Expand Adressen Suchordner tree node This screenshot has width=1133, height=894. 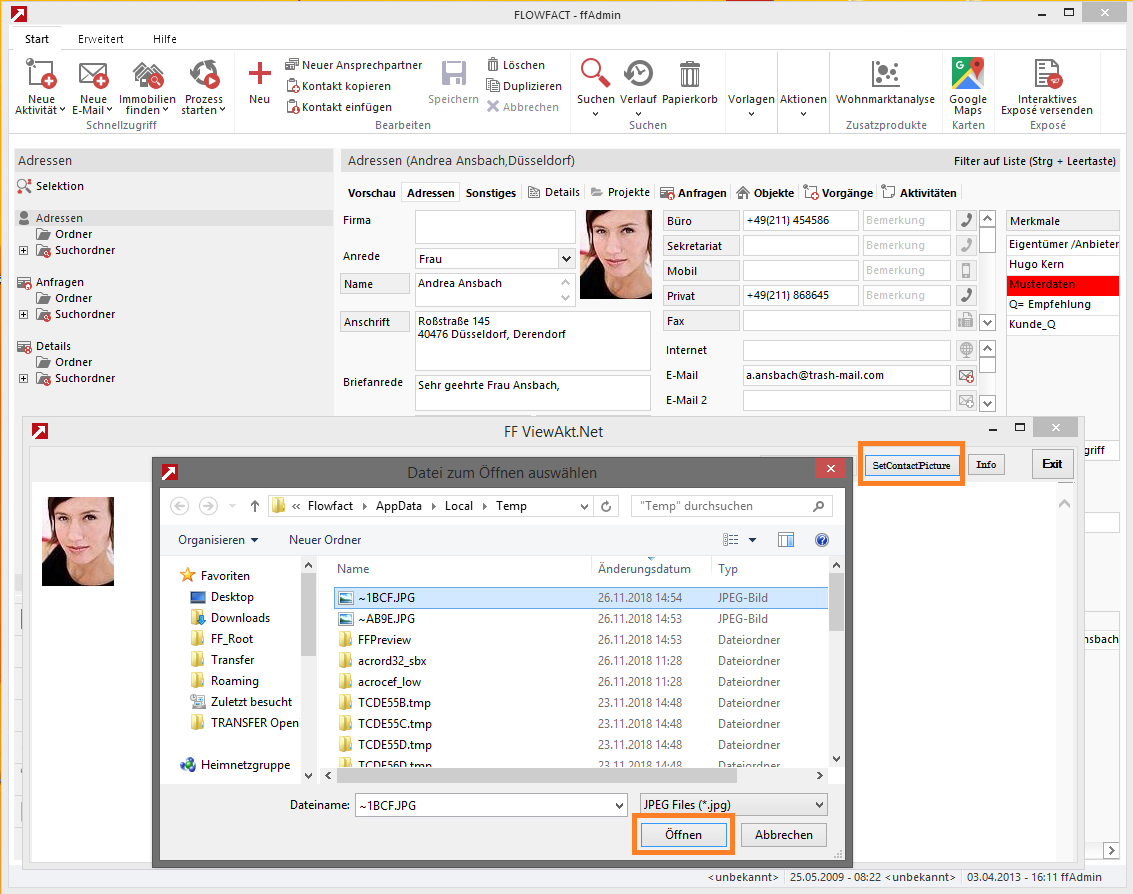(x=24, y=251)
